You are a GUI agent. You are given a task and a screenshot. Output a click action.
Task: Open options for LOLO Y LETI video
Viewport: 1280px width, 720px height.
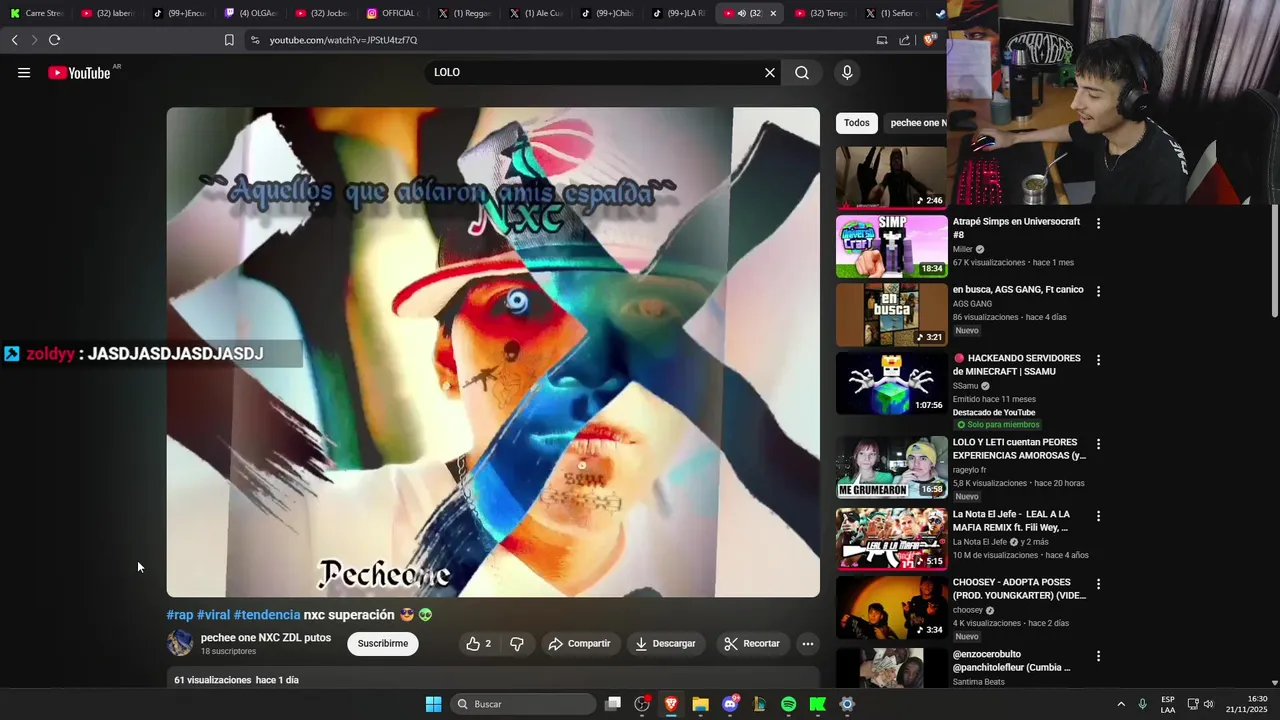pos(1098,444)
